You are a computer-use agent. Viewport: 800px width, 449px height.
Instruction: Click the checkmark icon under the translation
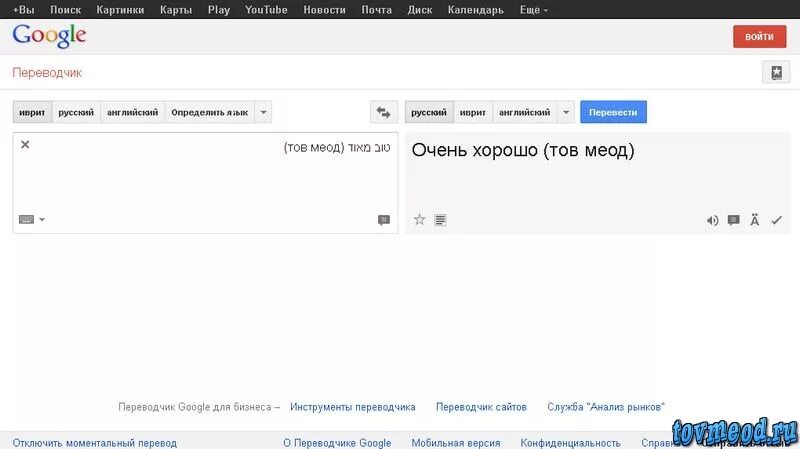click(x=776, y=220)
